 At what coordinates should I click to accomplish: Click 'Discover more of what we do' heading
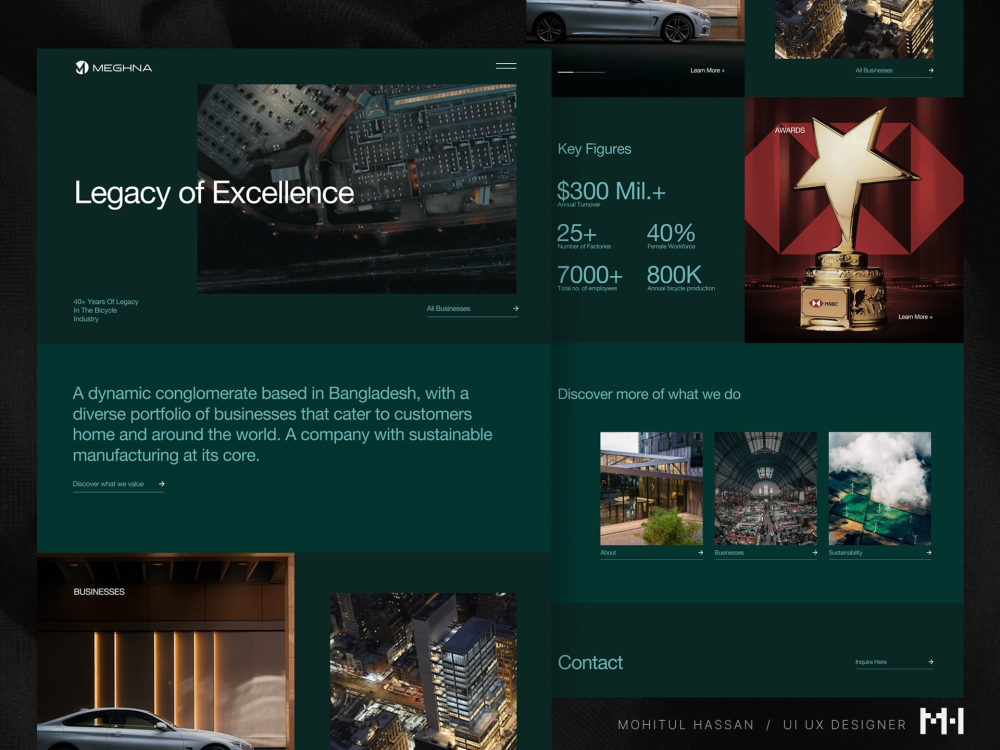[x=649, y=394]
